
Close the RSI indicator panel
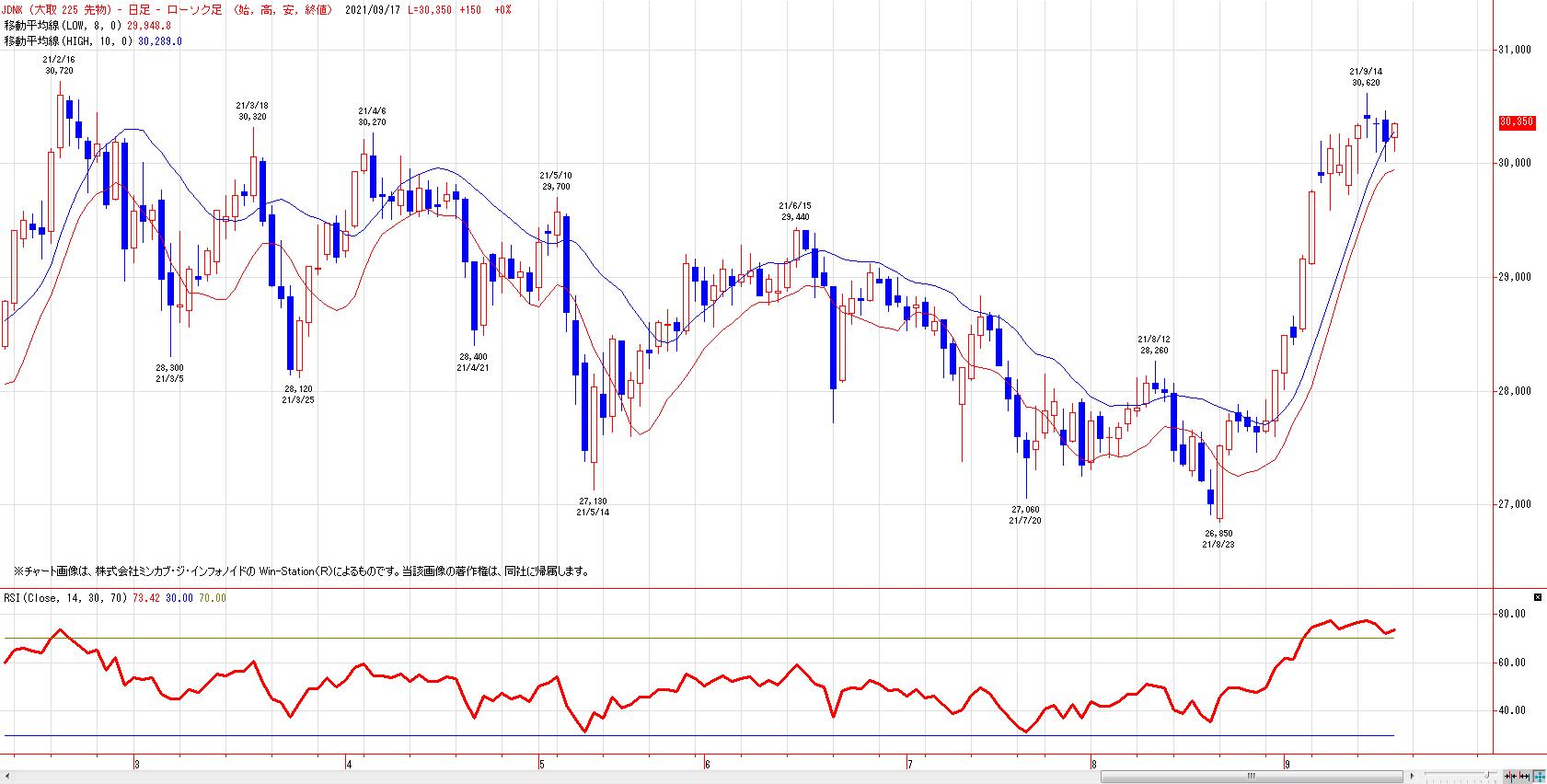pyautogui.click(x=1539, y=597)
